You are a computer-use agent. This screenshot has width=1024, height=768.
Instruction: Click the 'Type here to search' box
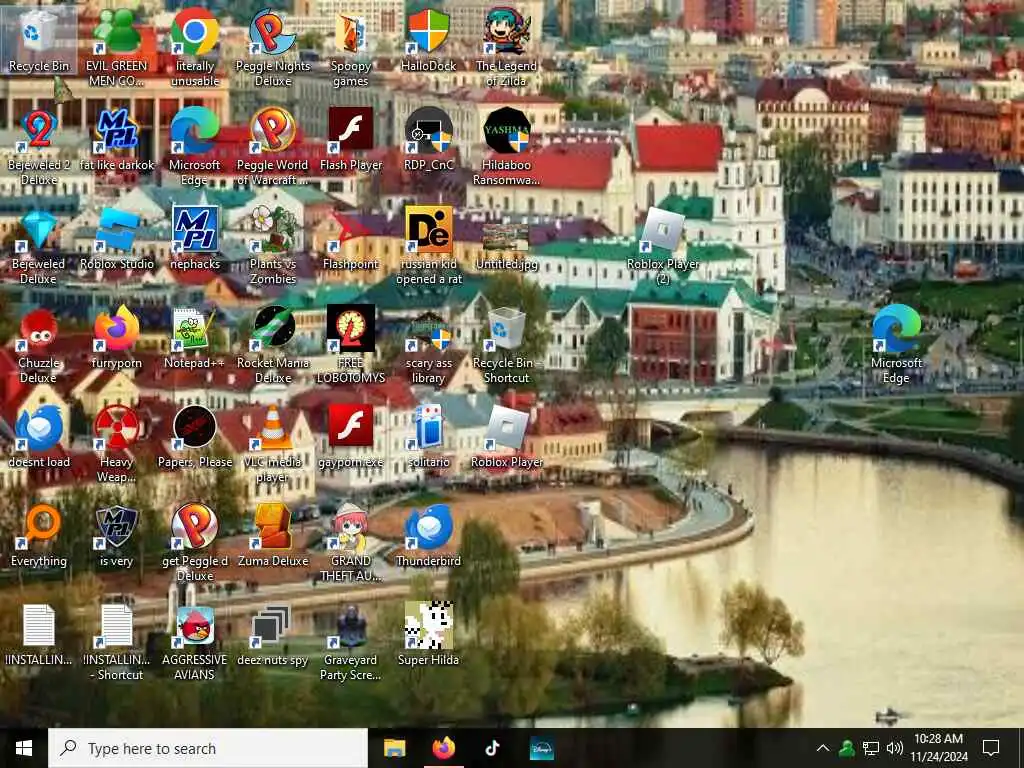[208, 748]
